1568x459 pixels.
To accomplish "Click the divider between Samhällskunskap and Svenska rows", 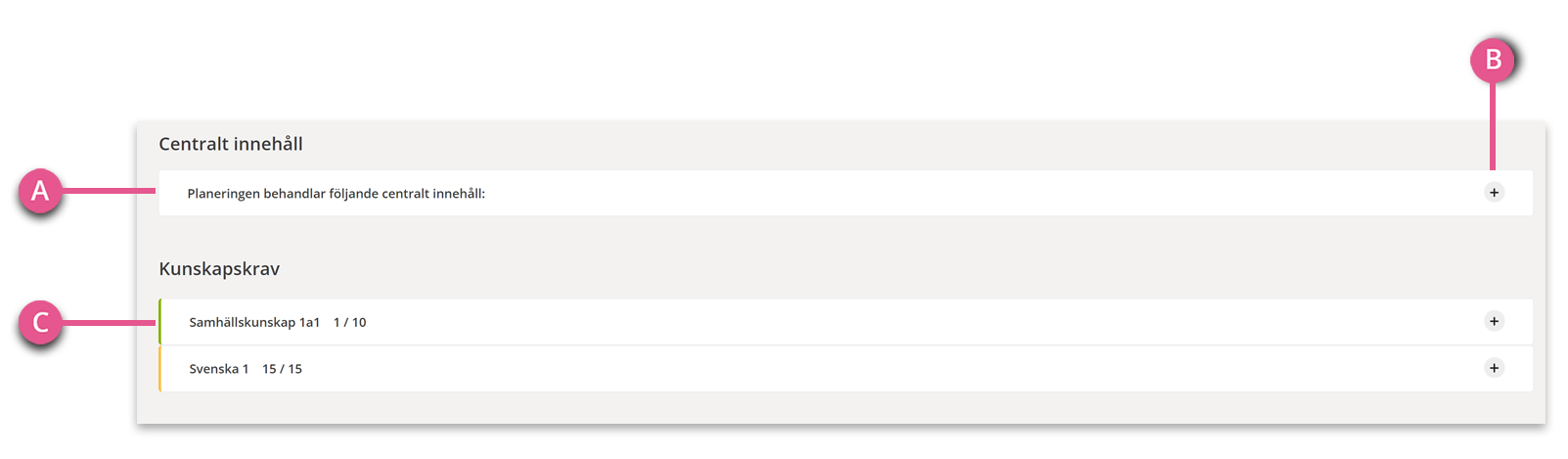I will (846, 345).
